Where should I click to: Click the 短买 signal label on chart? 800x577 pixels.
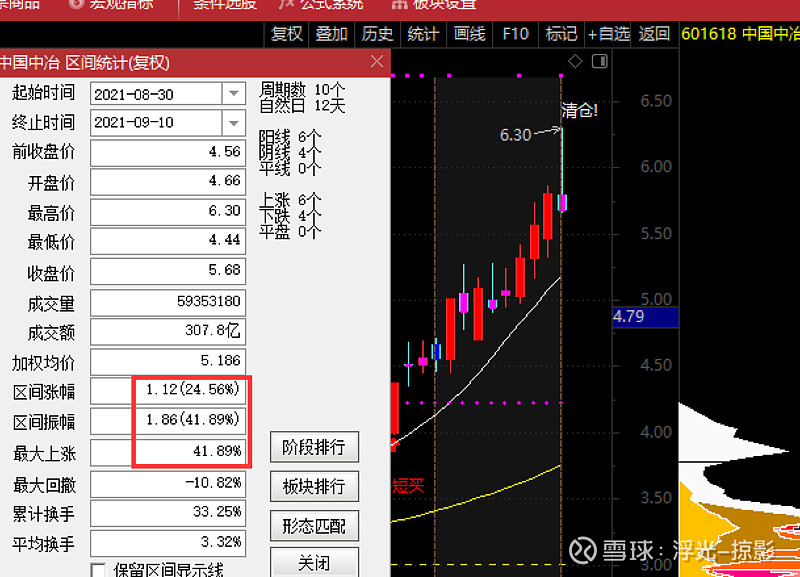point(408,485)
